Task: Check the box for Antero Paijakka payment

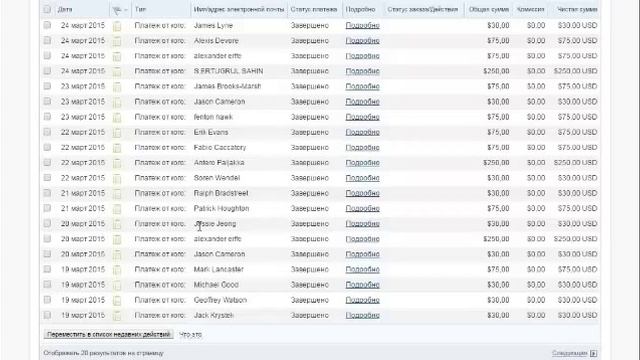Action: click(x=47, y=162)
